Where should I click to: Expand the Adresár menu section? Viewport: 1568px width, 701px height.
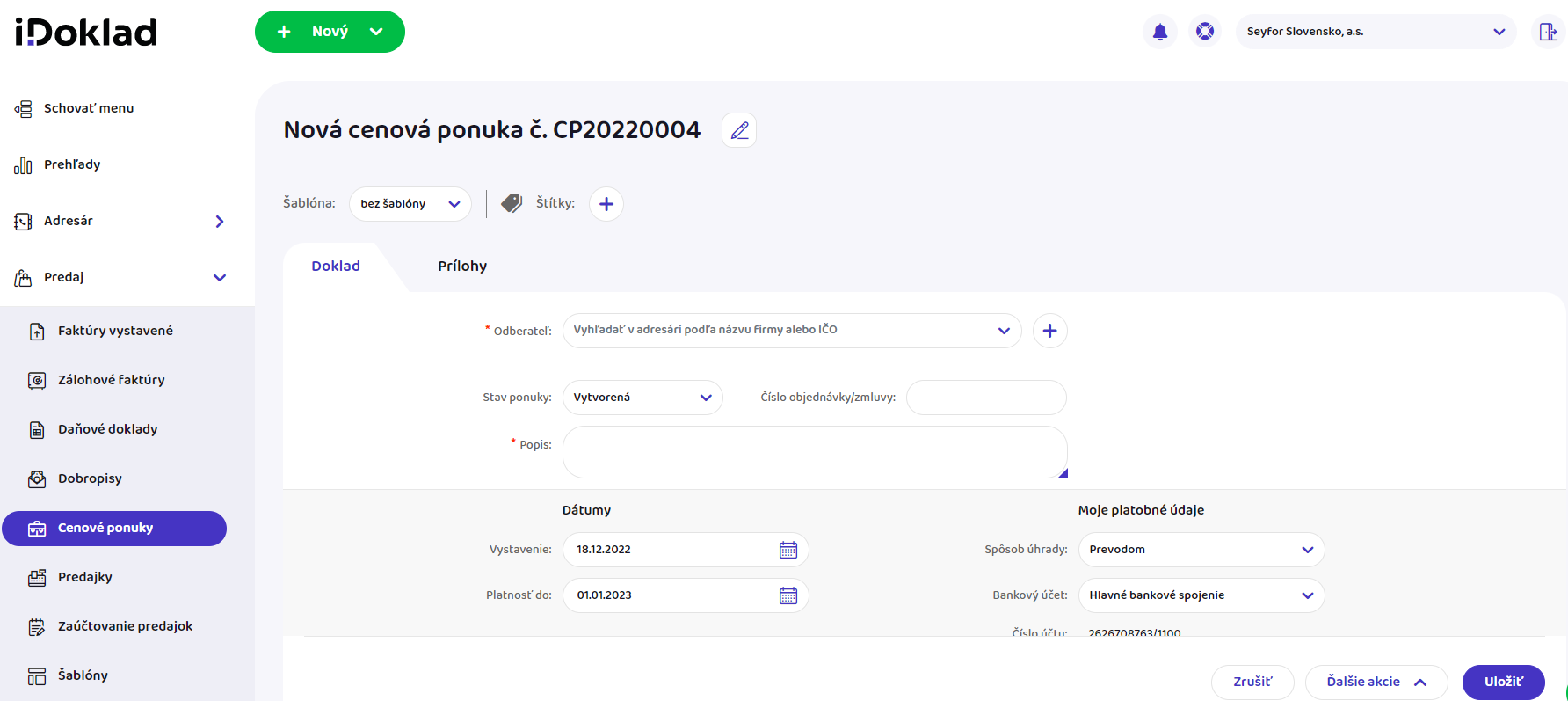pos(219,222)
